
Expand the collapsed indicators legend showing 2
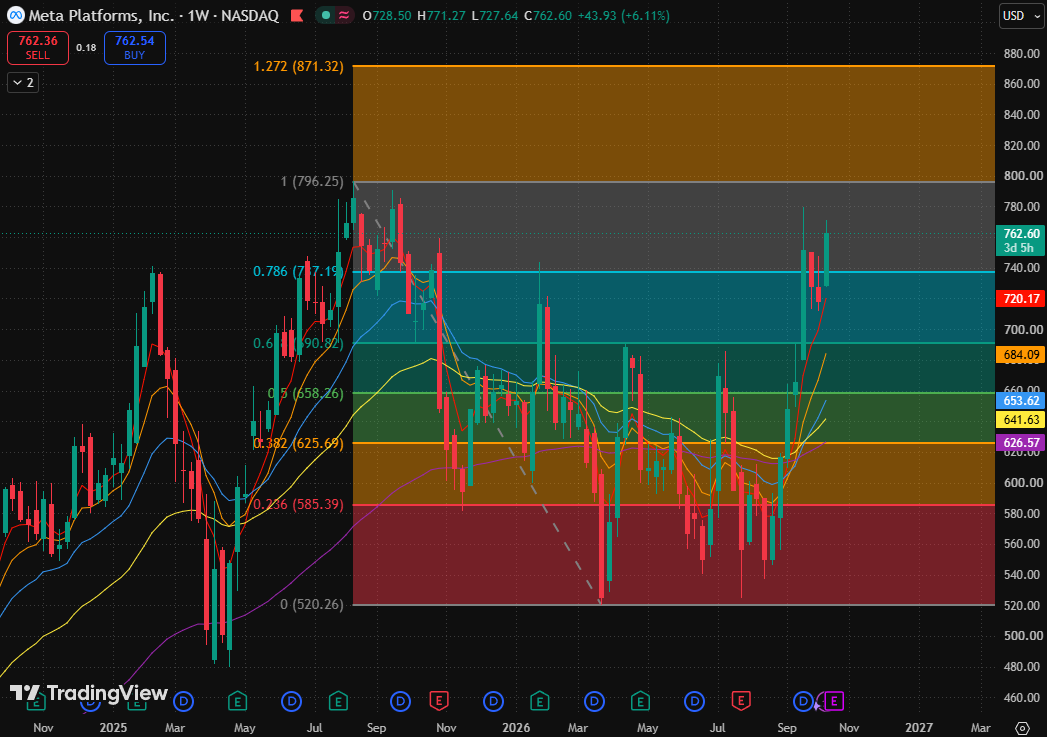click(23, 83)
